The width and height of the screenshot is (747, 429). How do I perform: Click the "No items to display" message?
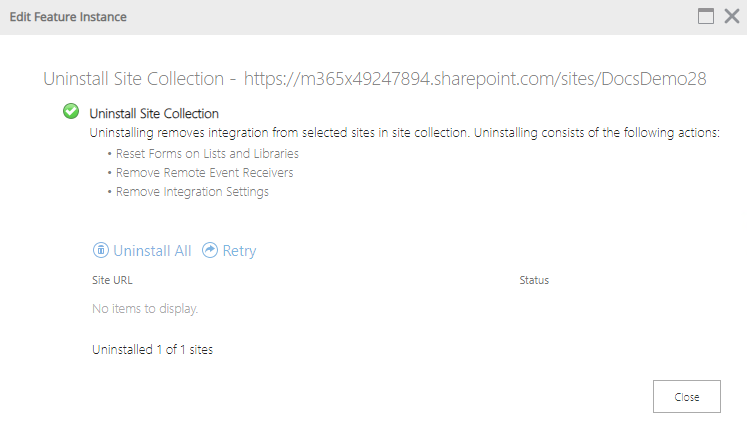point(145,308)
